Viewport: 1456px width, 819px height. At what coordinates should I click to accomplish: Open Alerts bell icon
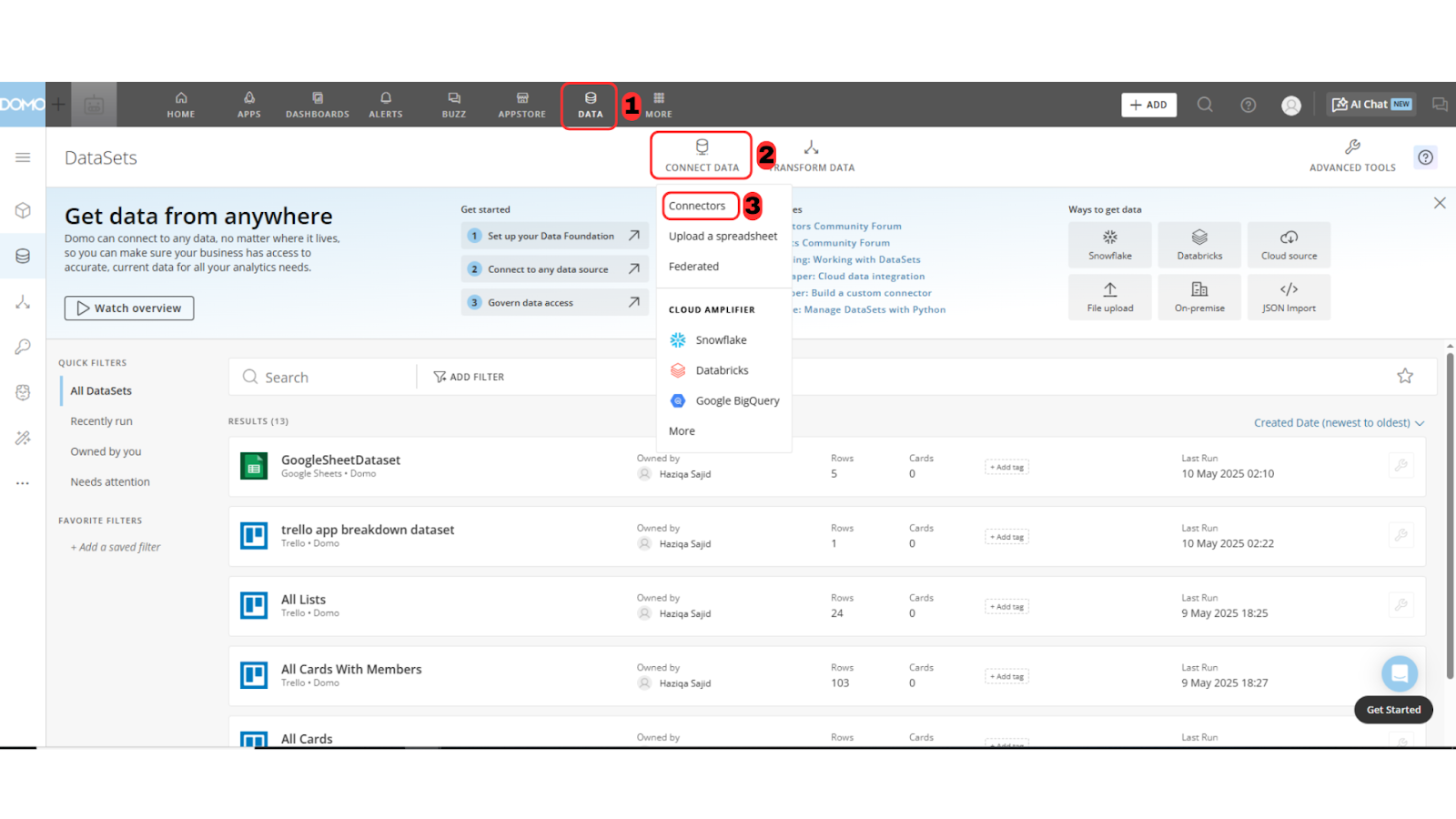tap(386, 105)
